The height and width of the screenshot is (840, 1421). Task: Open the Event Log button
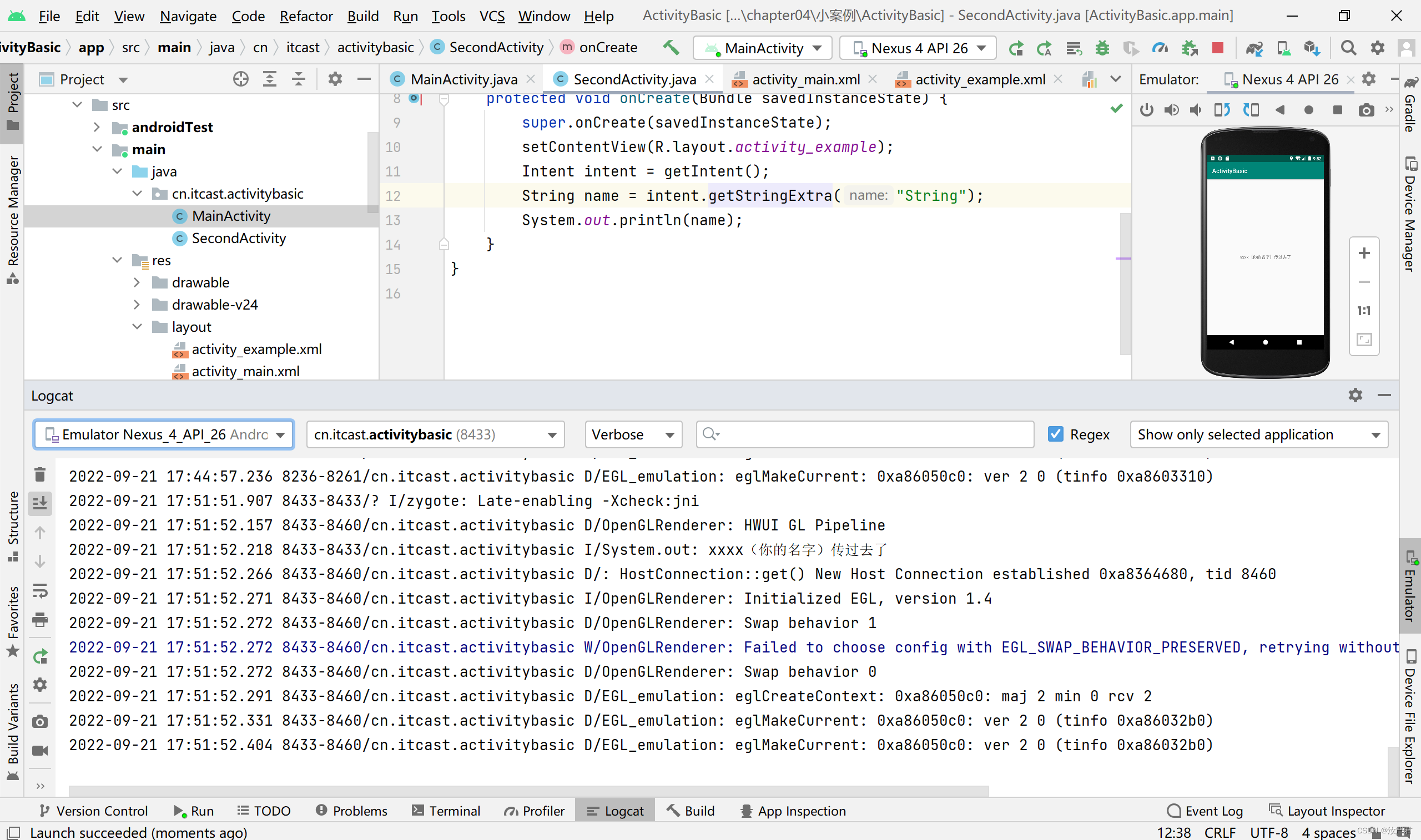1205,811
